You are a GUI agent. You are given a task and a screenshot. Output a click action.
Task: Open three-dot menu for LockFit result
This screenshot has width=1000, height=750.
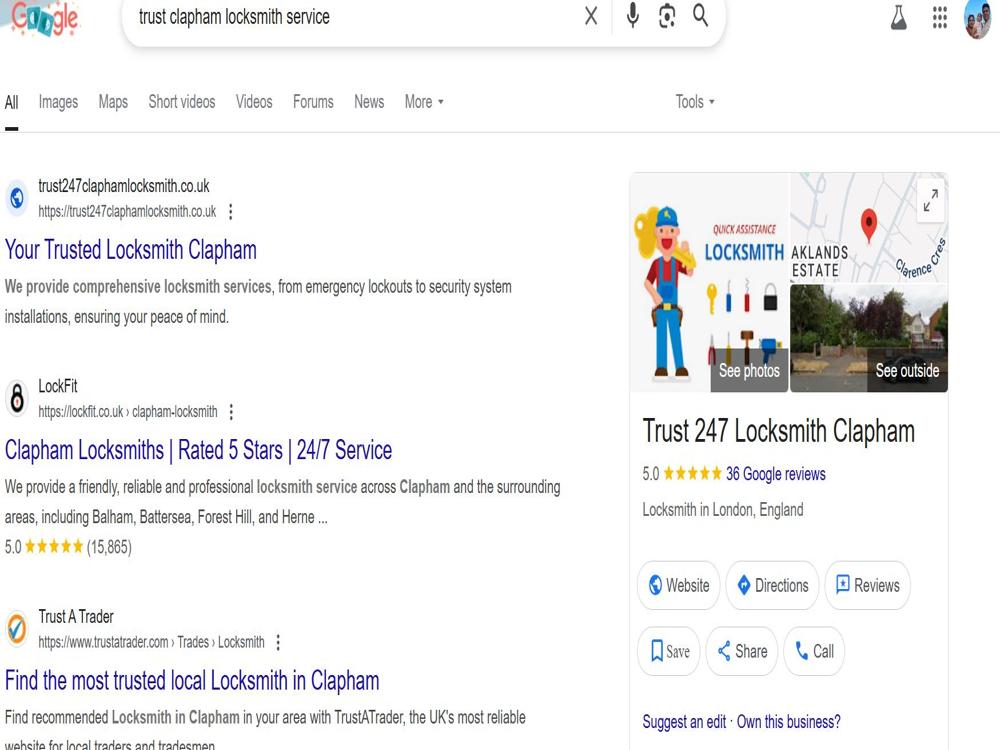point(232,412)
